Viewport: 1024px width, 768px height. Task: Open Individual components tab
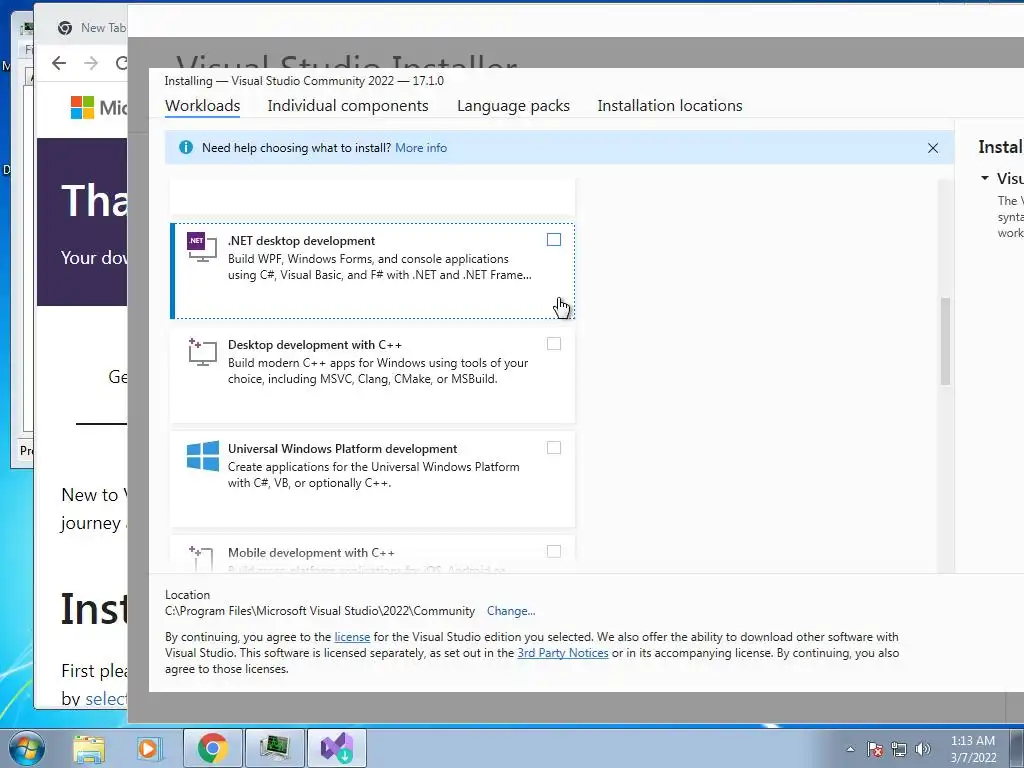coord(348,106)
